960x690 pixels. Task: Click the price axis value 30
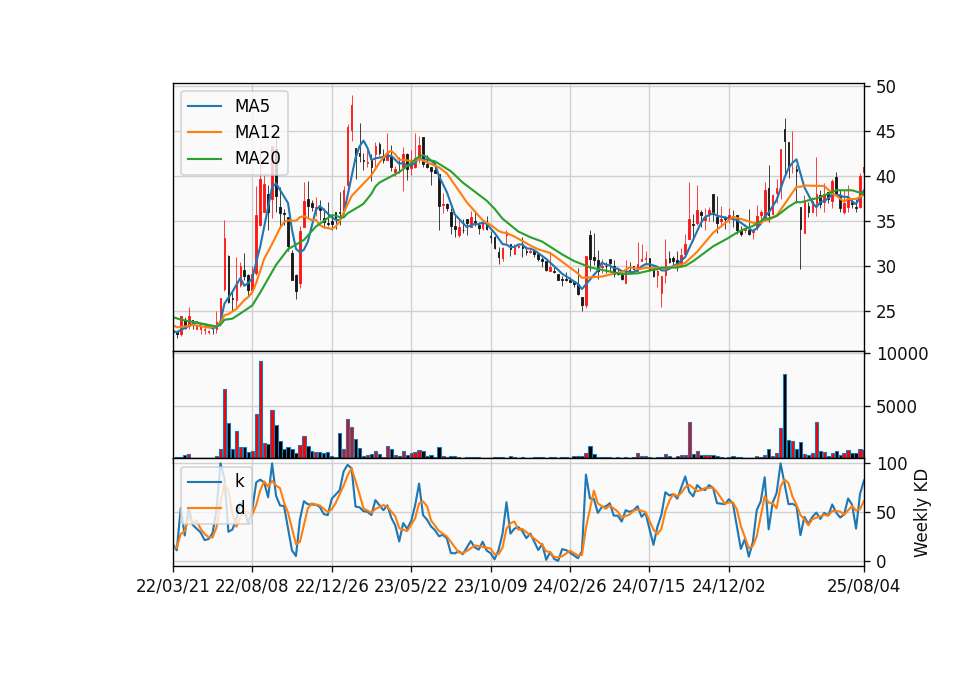coord(885,267)
